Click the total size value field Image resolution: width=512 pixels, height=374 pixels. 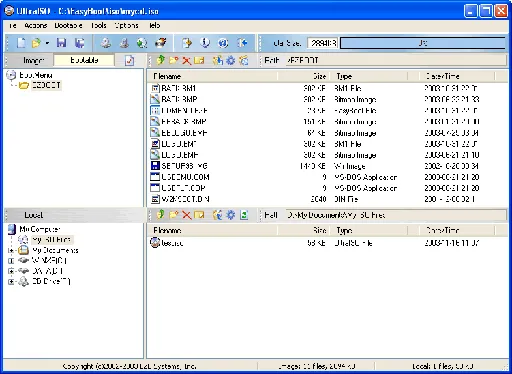pyautogui.click(x=323, y=43)
